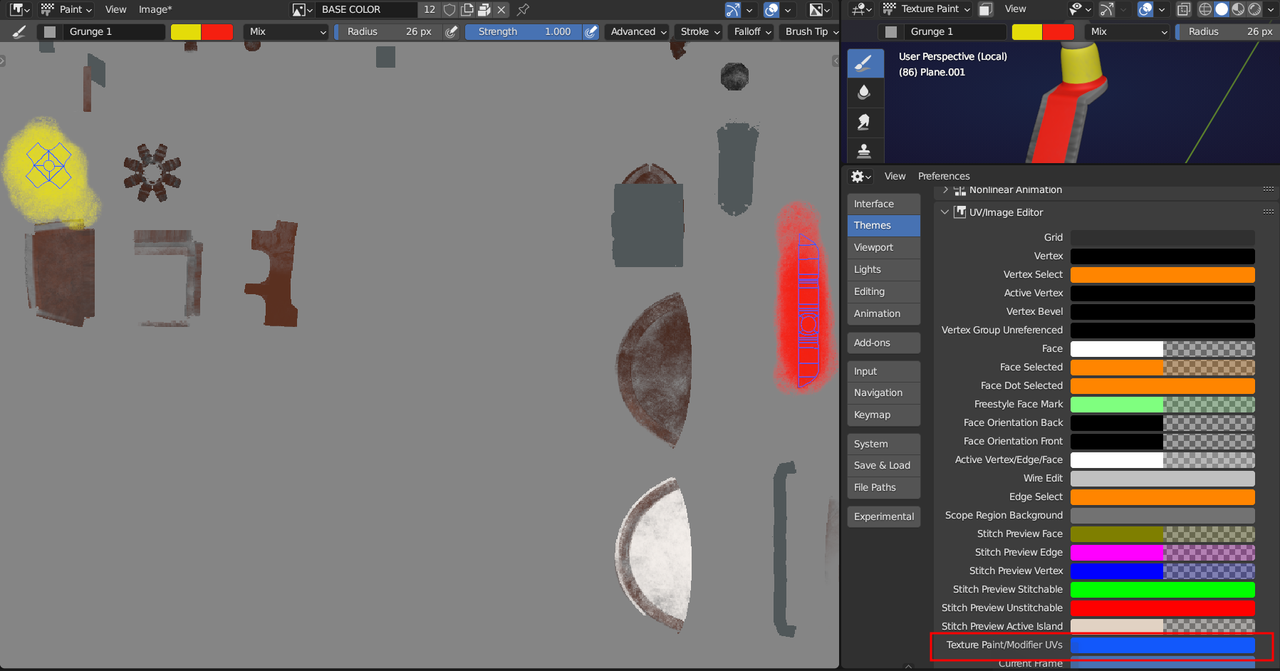Click the Strength slider field

click(524, 32)
